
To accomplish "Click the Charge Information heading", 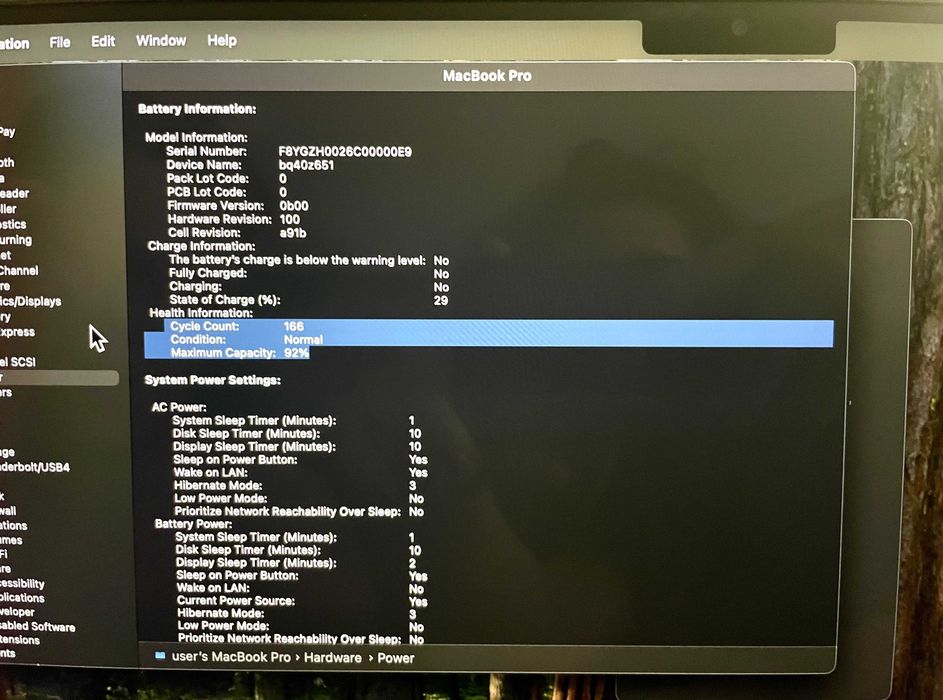I will [201, 246].
